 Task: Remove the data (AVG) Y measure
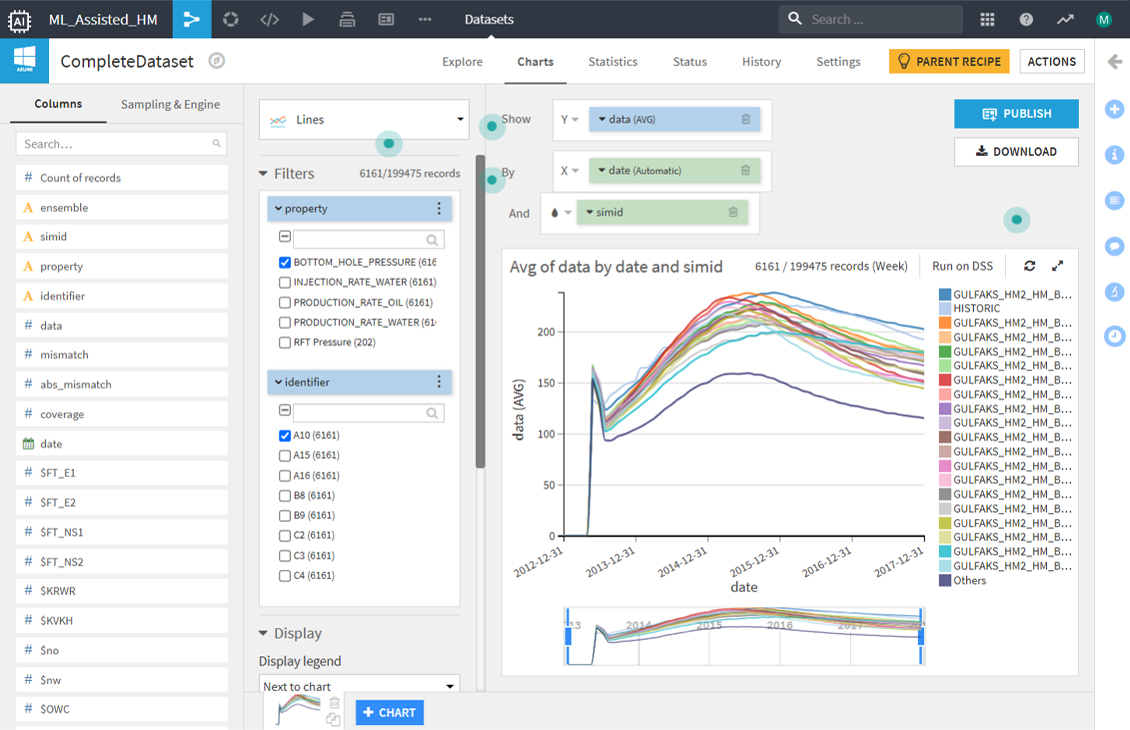click(x=745, y=119)
